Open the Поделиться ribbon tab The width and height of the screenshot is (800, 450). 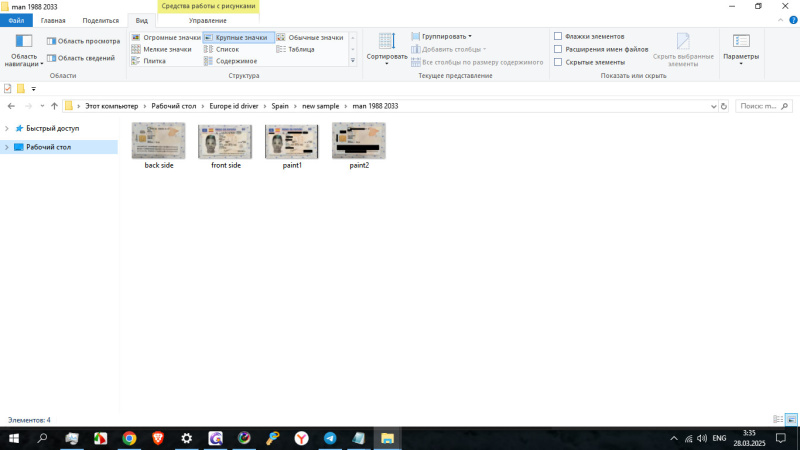(99, 20)
